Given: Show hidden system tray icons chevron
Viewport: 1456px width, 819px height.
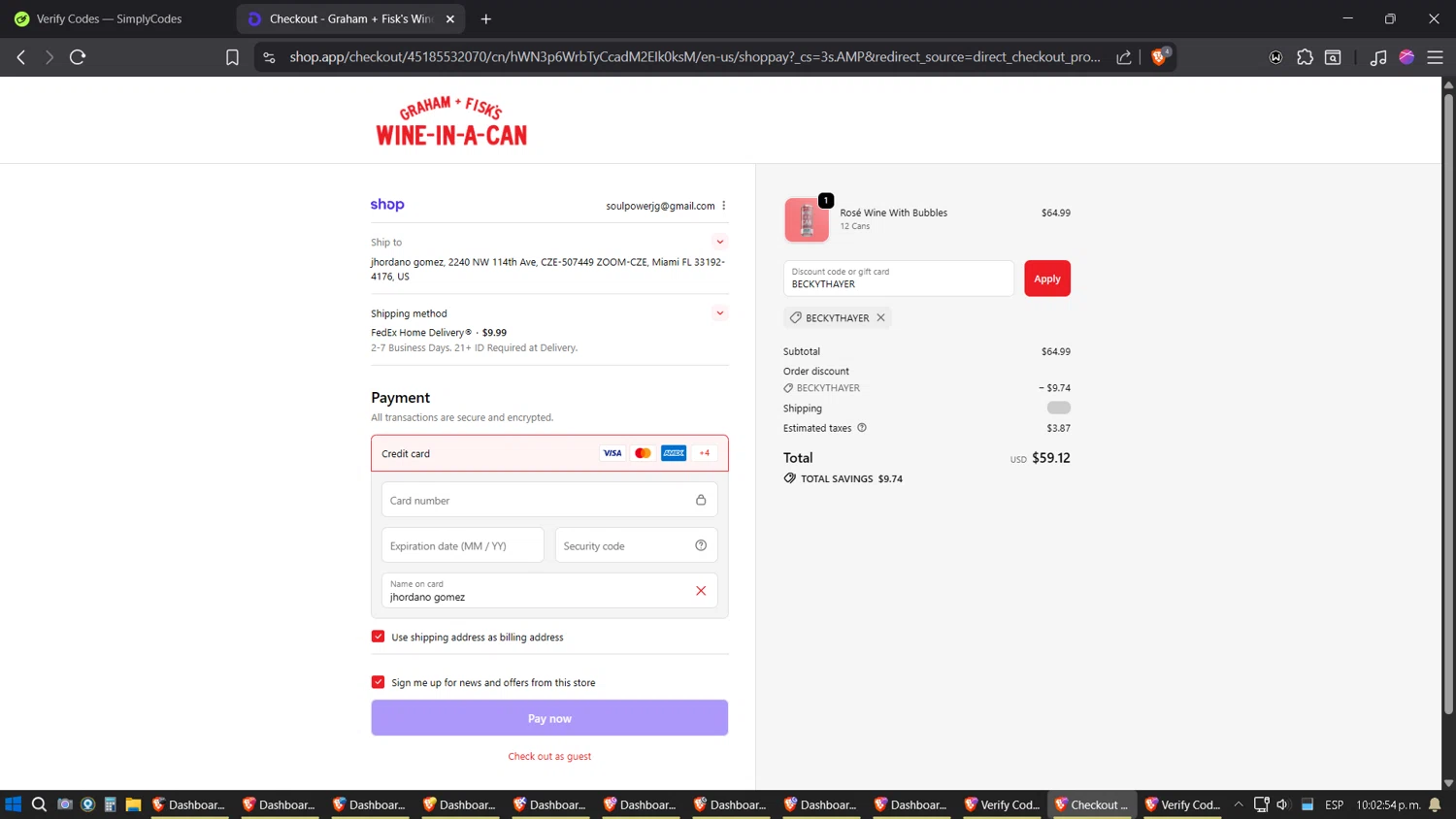Looking at the screenshot, I should point(1239,804).
